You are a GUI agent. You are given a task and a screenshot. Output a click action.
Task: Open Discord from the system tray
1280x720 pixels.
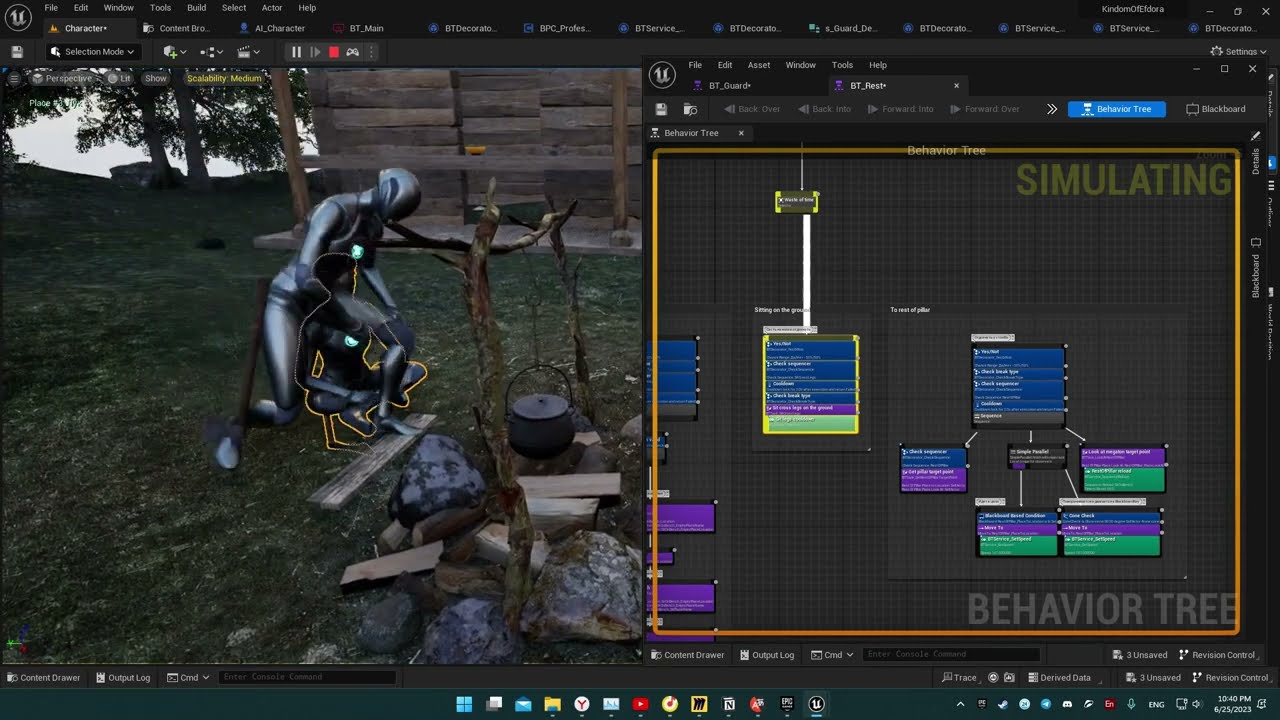coord(1067,704)
